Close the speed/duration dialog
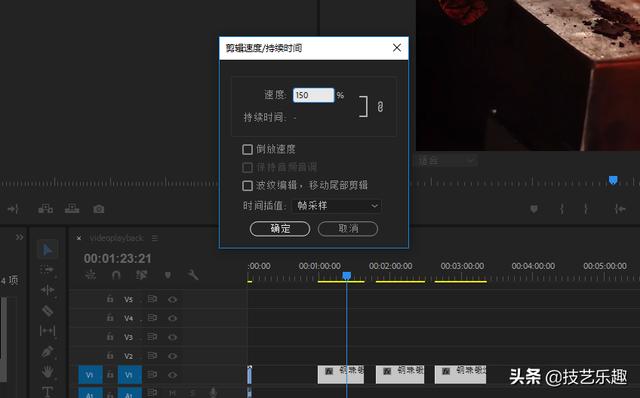This screenshot has height=398, width=640. [397, 48]
